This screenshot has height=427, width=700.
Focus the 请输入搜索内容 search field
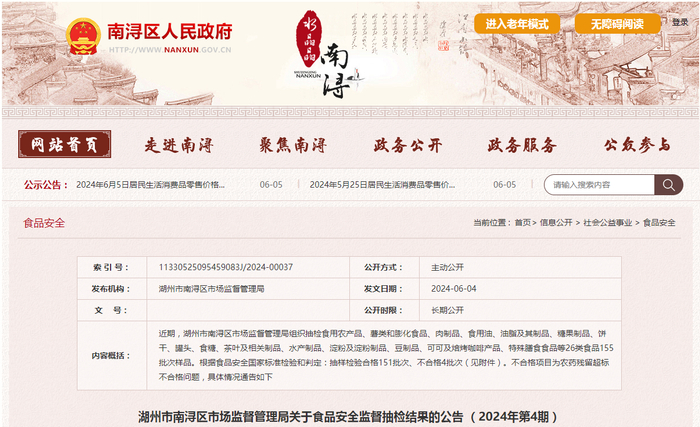[599, 184]
